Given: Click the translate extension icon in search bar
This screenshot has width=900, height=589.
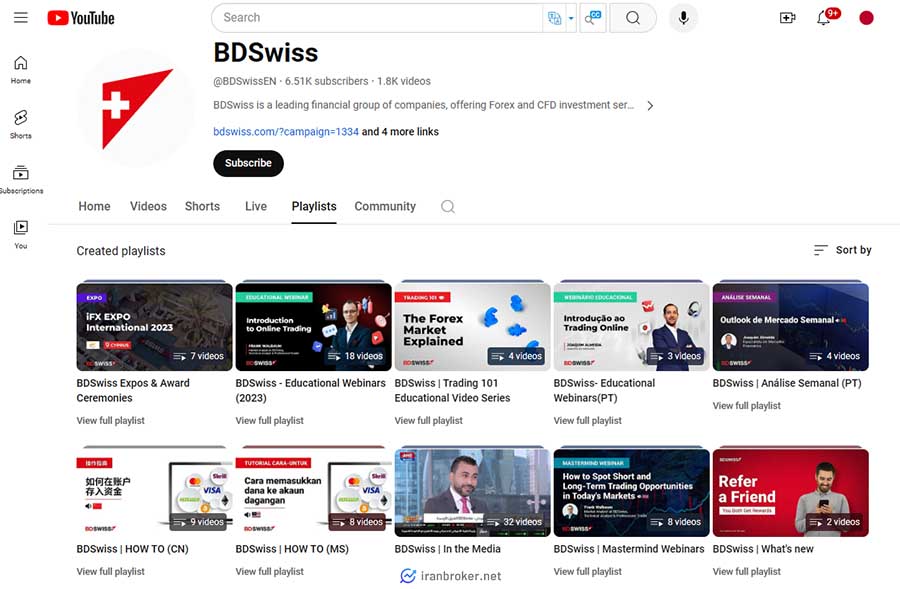Looking at the screenshot, I should tap(554, 18).
